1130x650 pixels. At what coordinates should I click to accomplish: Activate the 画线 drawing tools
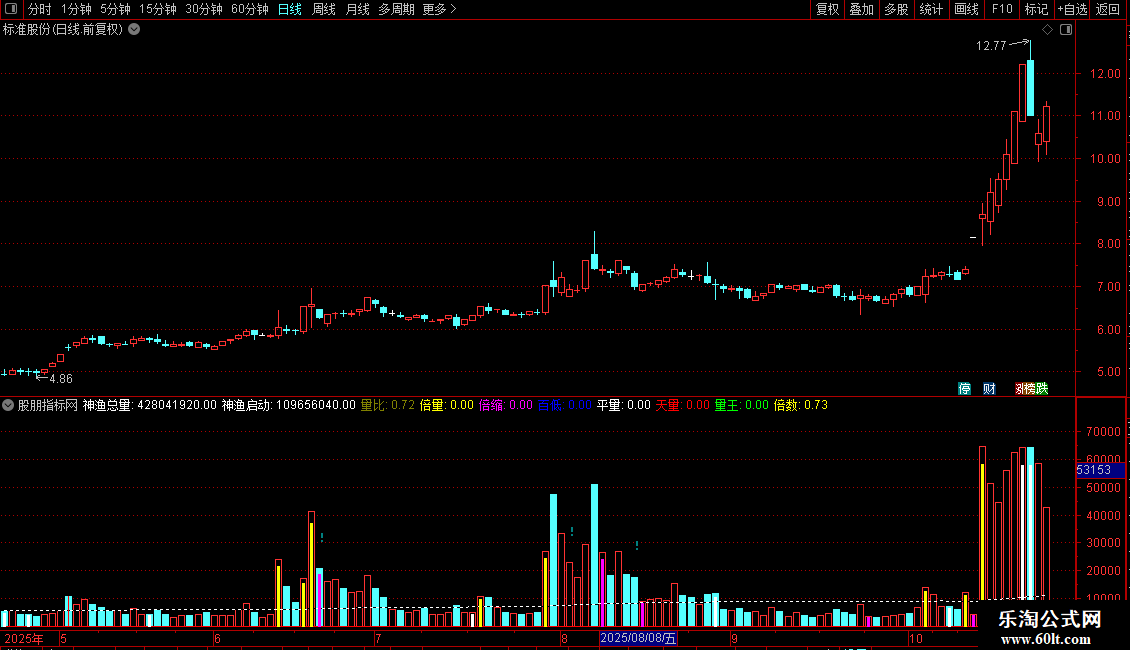point(966,9)
